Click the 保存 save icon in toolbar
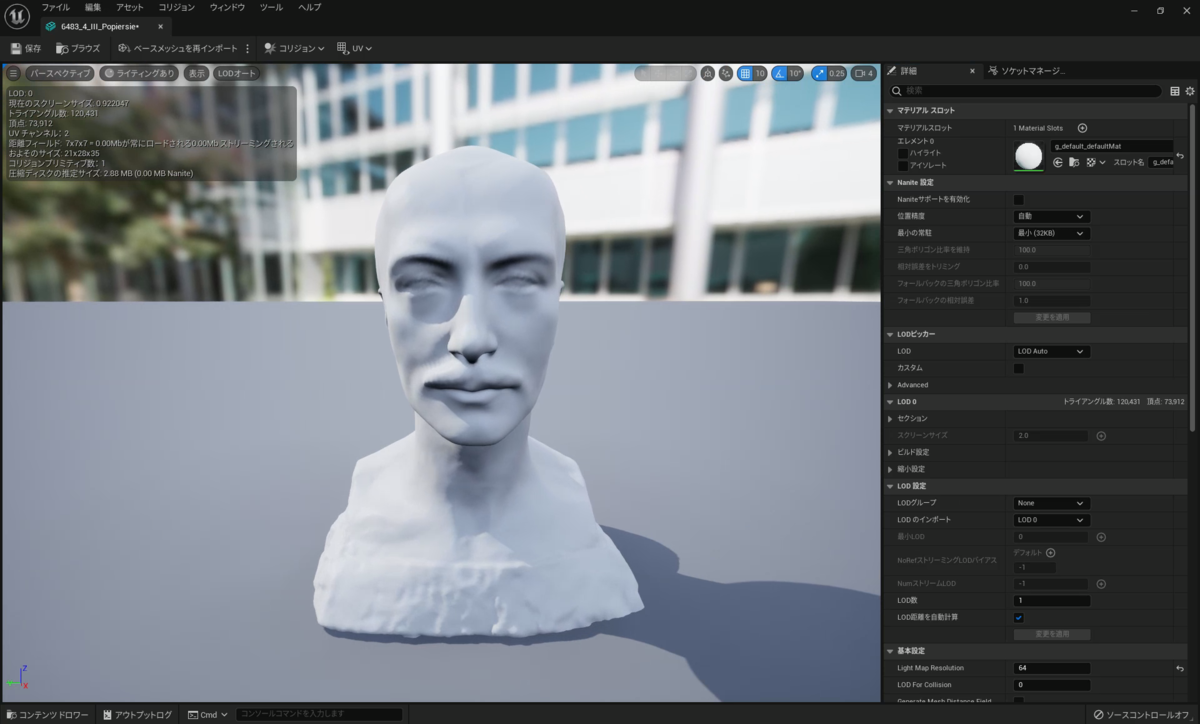Viewport: 1200px width, 724px height. coord(16,48)
